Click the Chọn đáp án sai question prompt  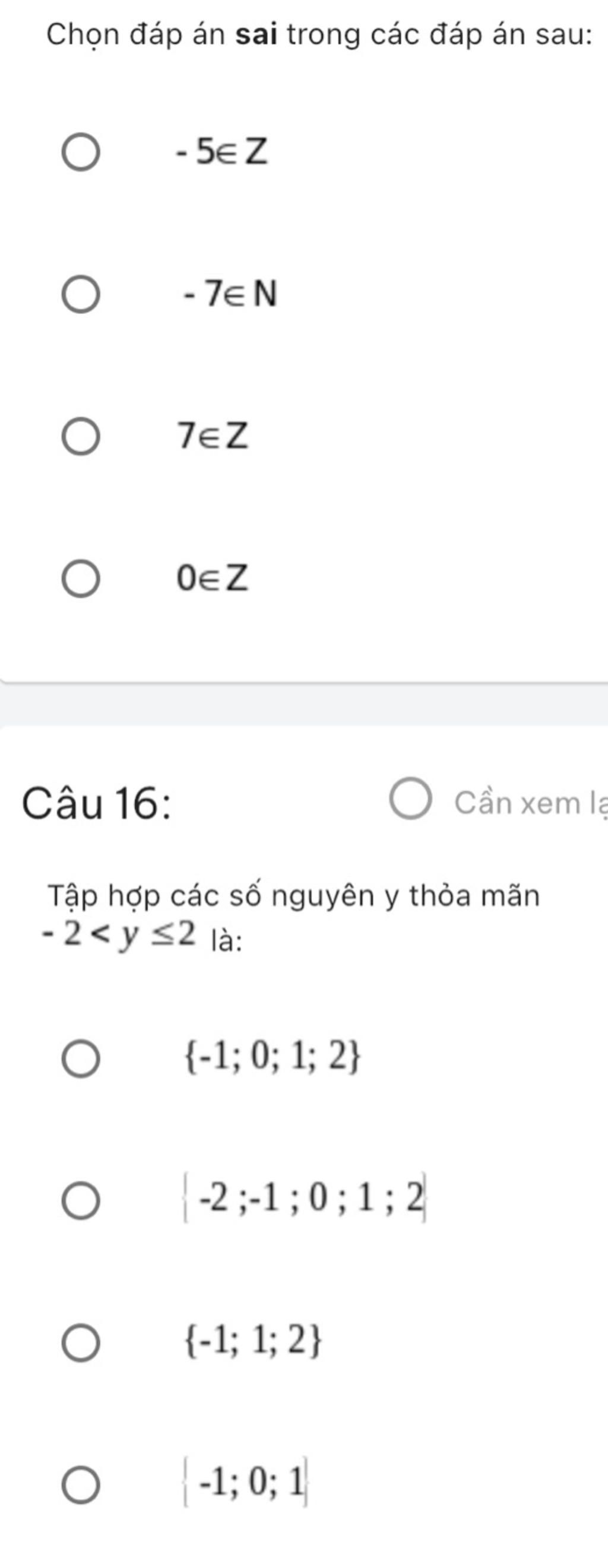pyautogui.click(x=319, y=36)
